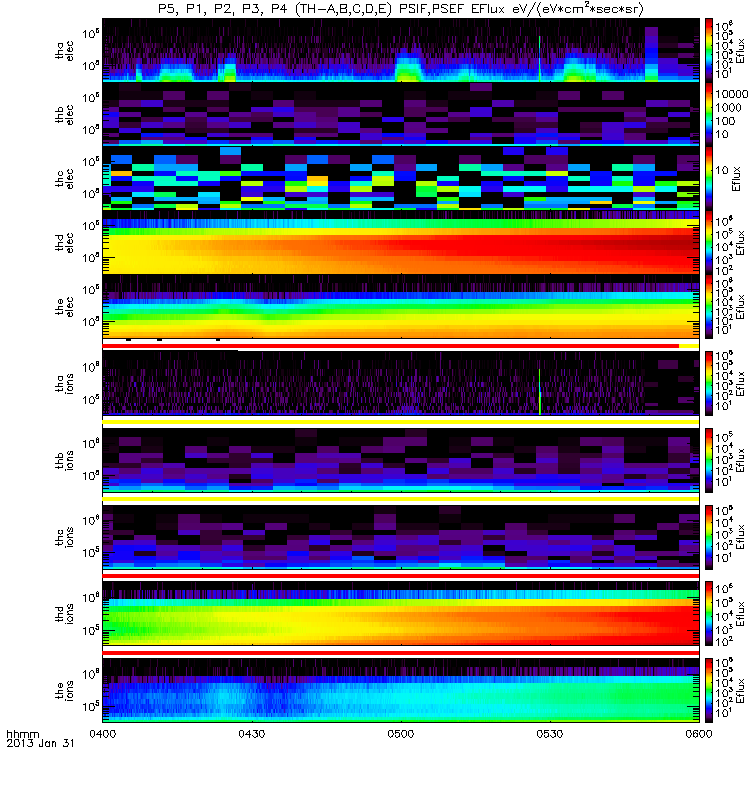
Task: Click the 0400 time axis label
Action: click(x=103, y=734)
